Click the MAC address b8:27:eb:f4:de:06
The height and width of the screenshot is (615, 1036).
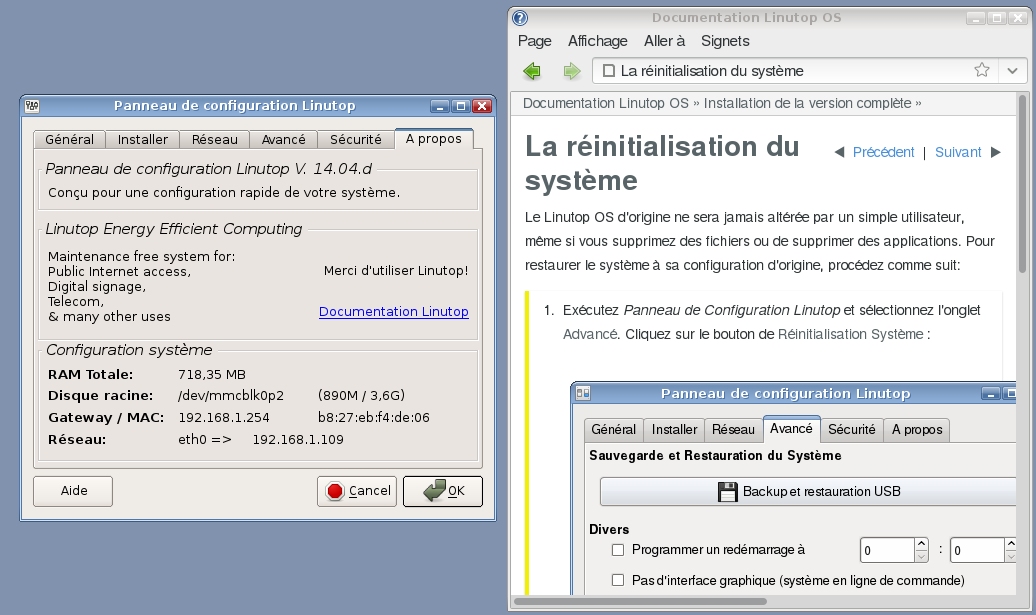tap(374, 417)
